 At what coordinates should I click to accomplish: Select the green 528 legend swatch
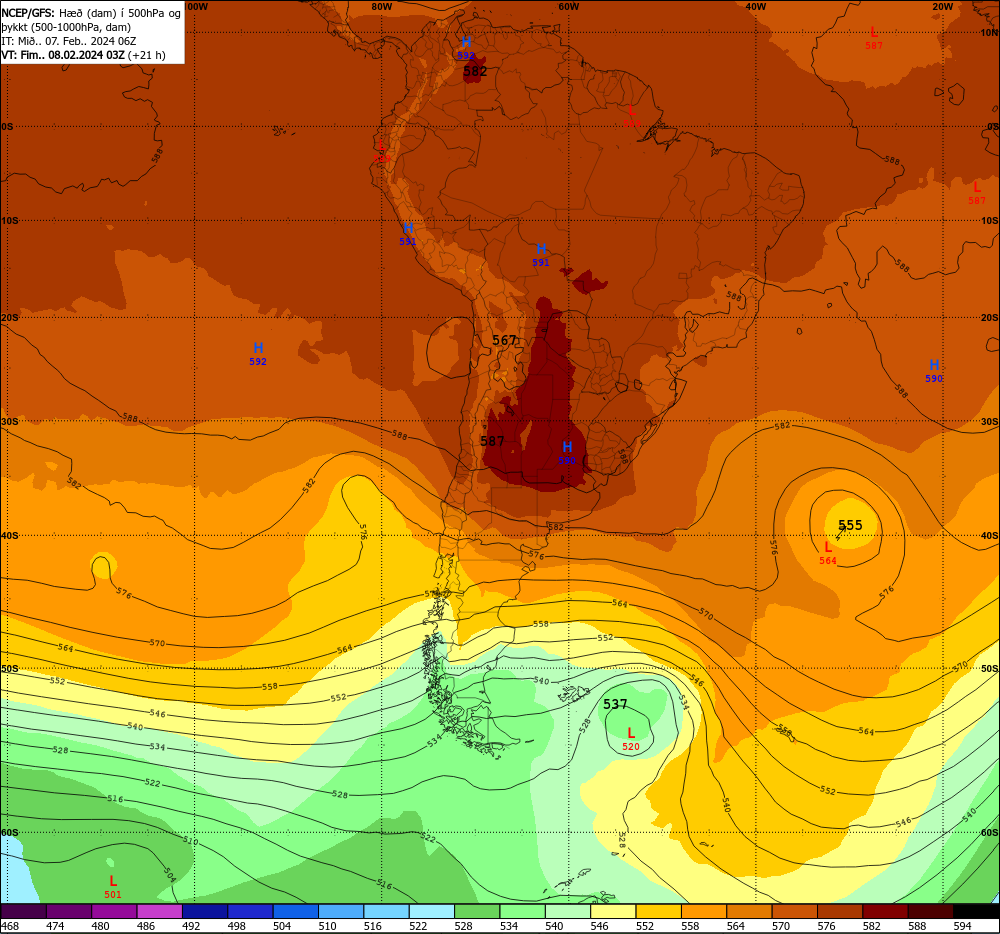coord(477,911)
